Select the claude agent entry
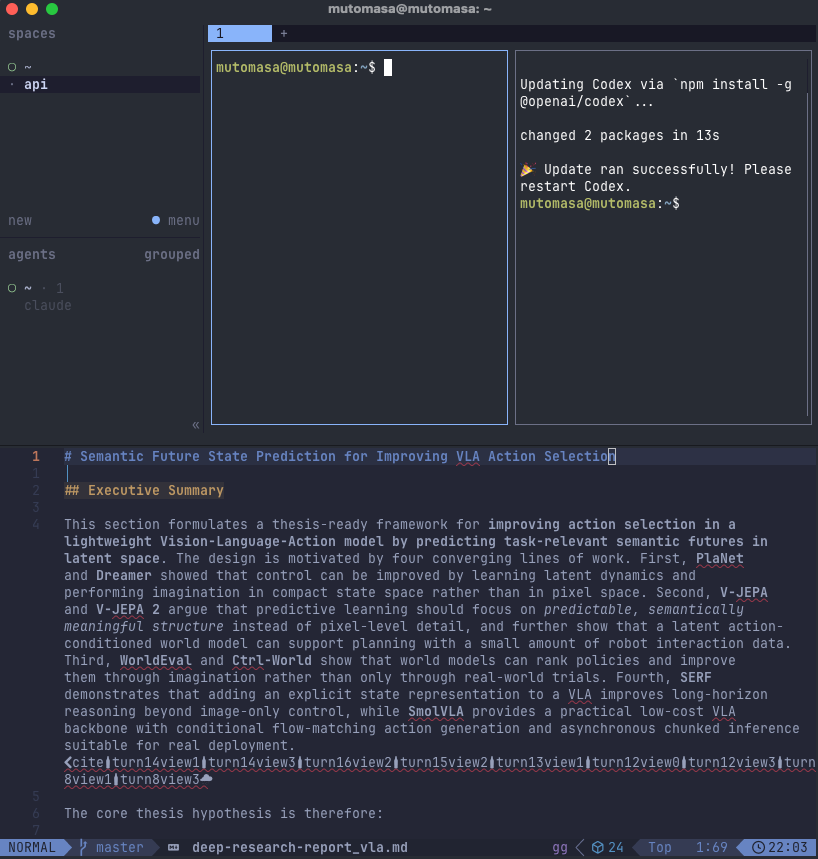 pos(48,305)
